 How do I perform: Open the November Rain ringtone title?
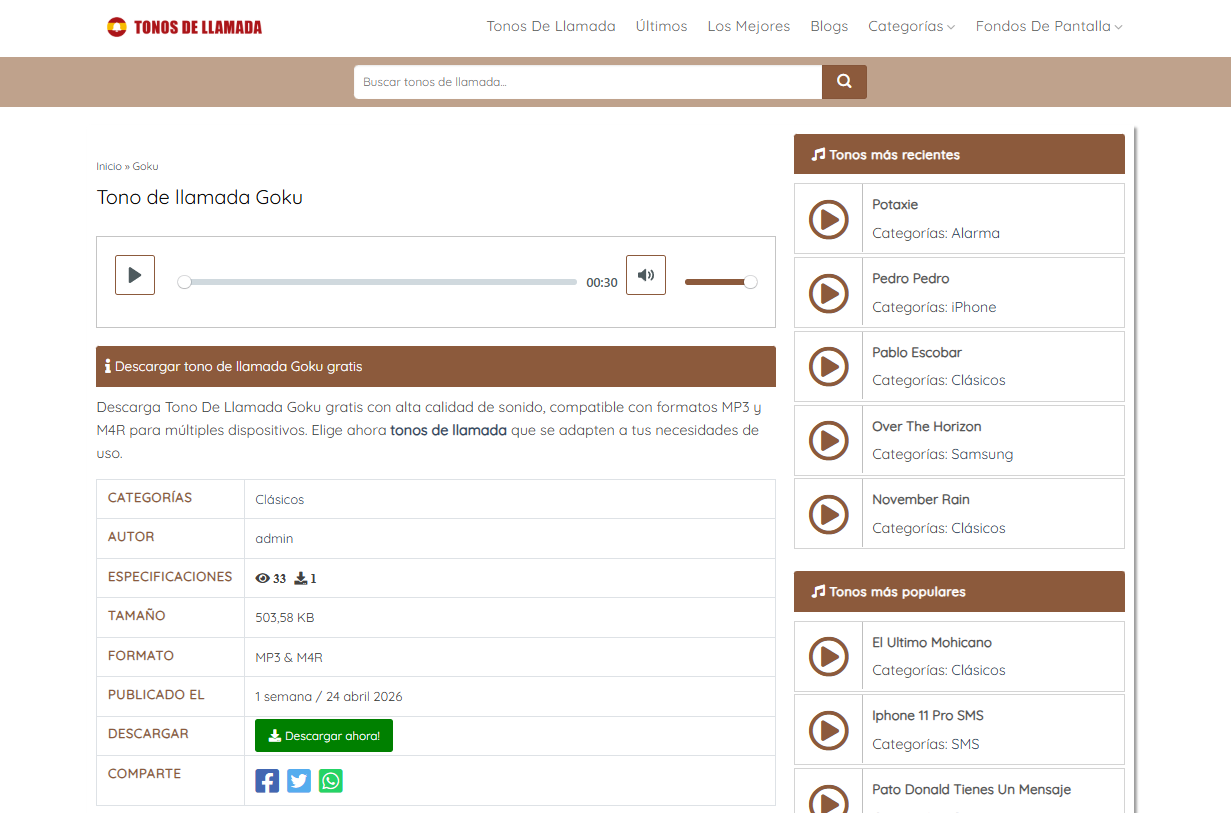click(921, 500)
